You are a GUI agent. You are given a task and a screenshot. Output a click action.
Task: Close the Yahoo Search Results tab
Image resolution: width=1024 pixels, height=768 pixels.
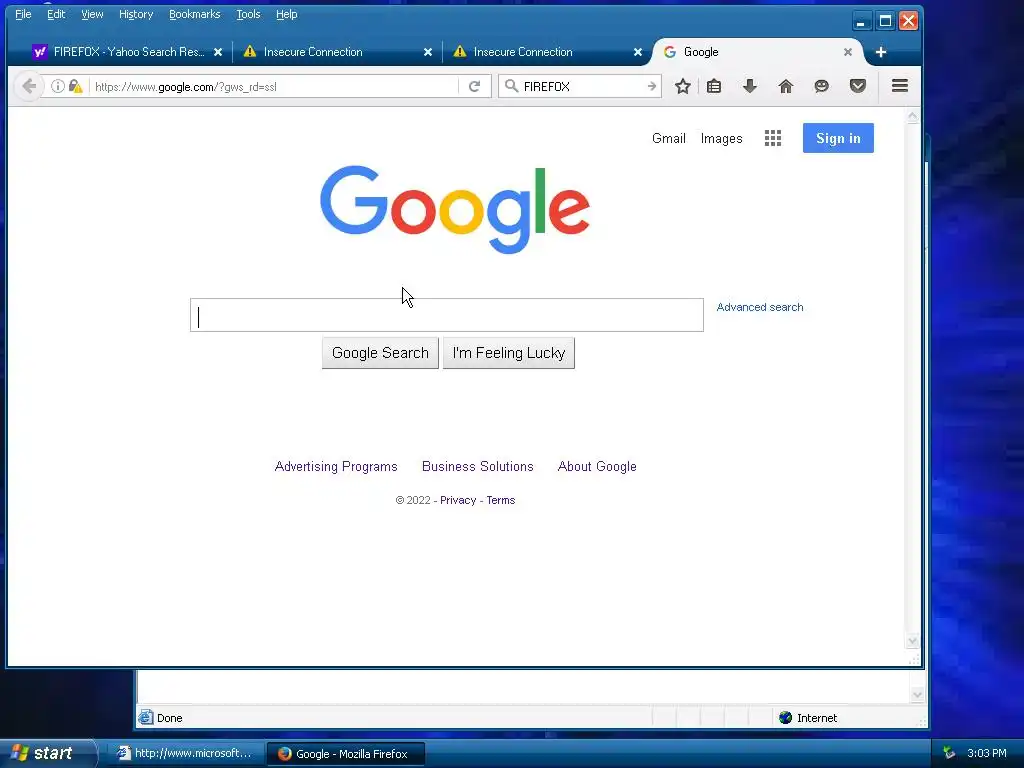[x=218, y=52]
